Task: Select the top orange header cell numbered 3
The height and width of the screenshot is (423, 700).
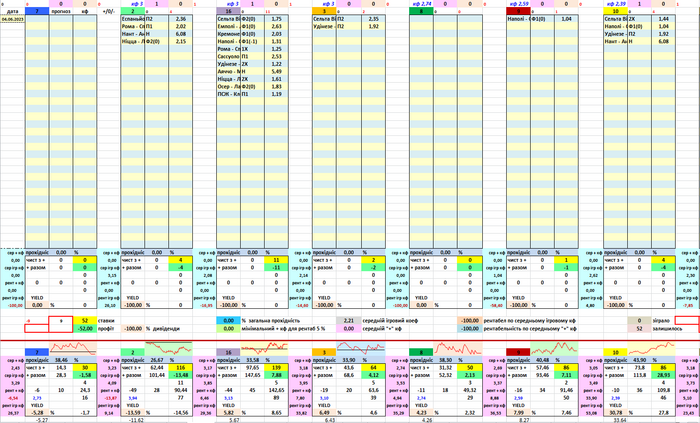Action: (x=324, y=11)
